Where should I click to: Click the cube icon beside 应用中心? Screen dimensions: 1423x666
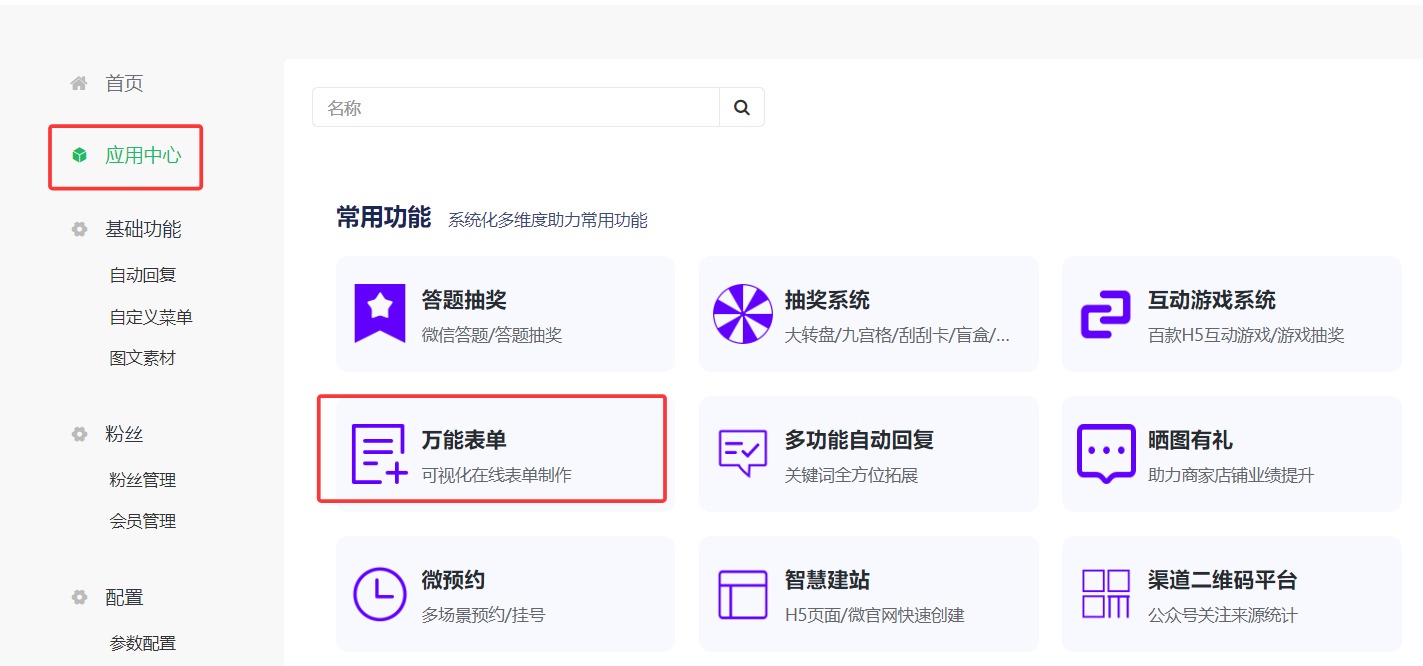click(x=78, y=156)
